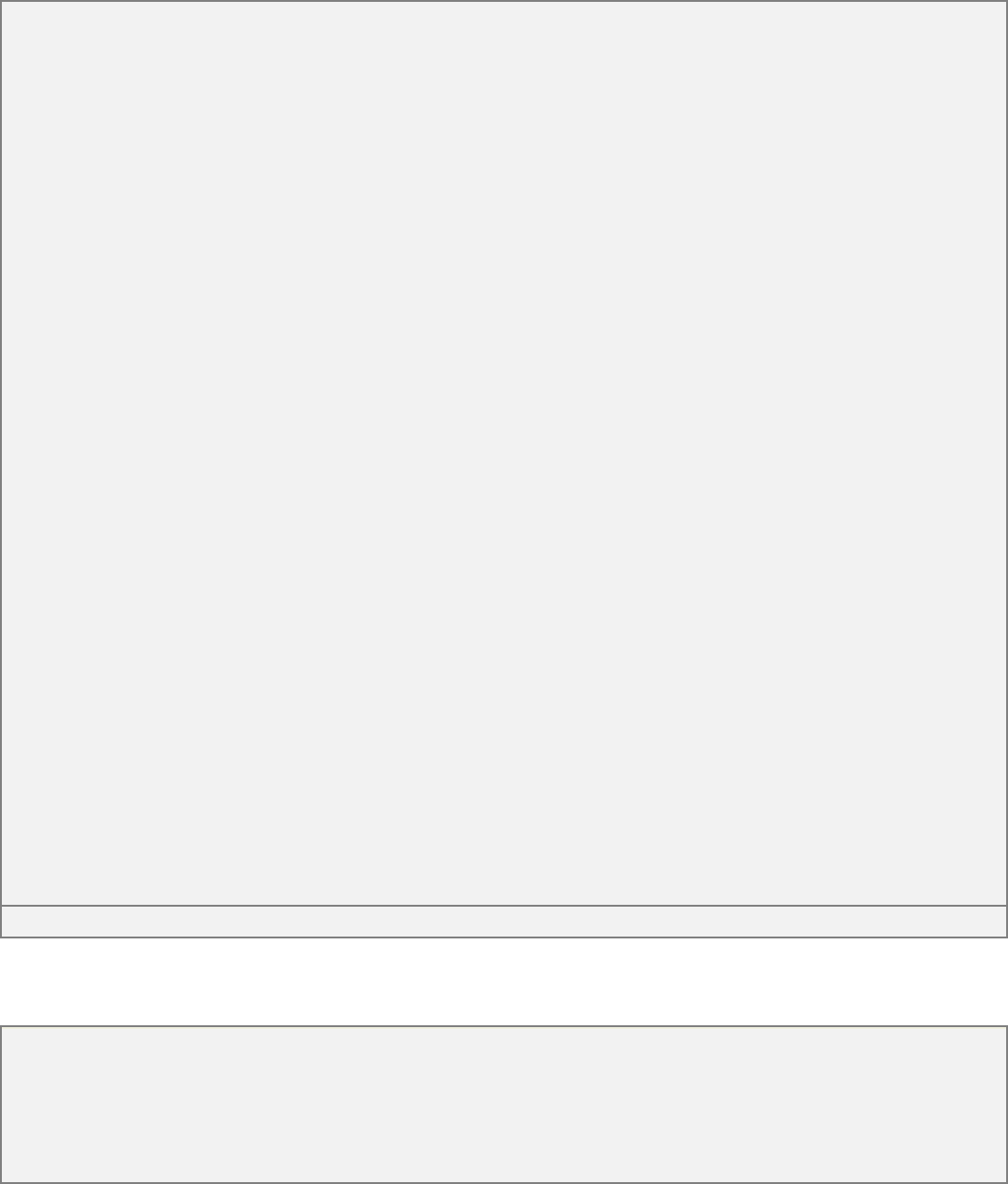Click the white gap between the two panels

point(504,982)
